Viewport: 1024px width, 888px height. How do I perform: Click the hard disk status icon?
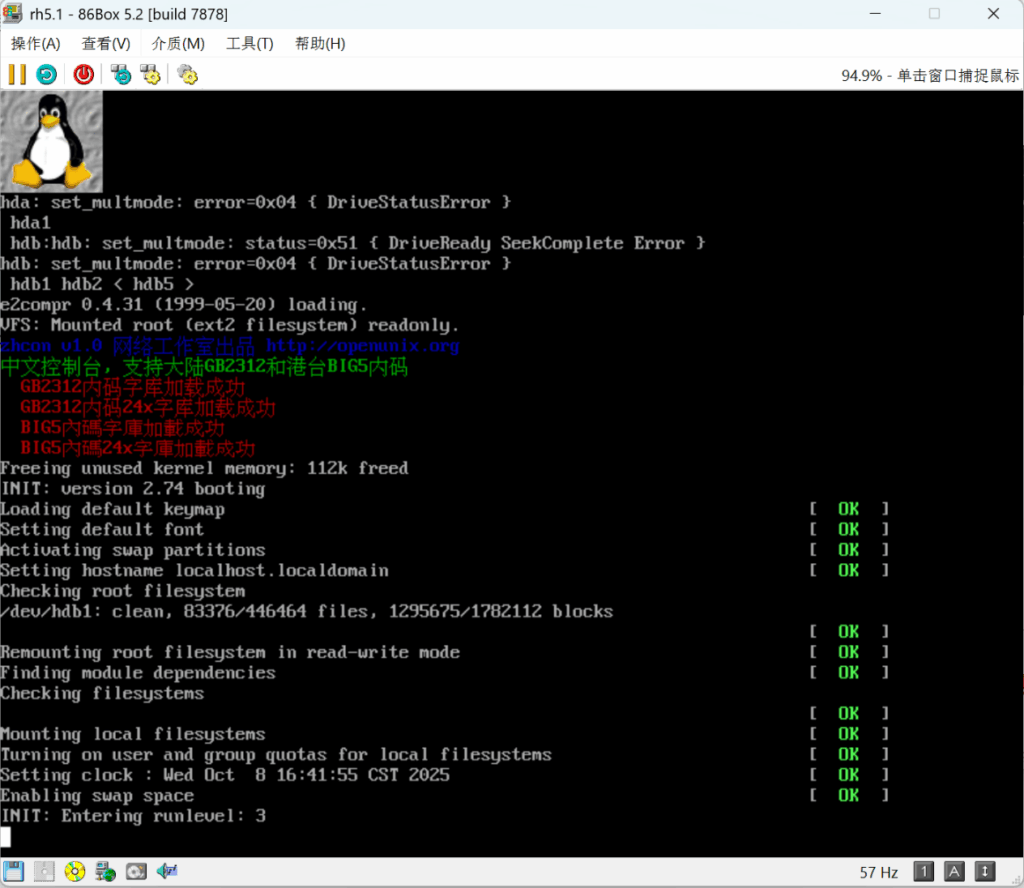point(136,871)
